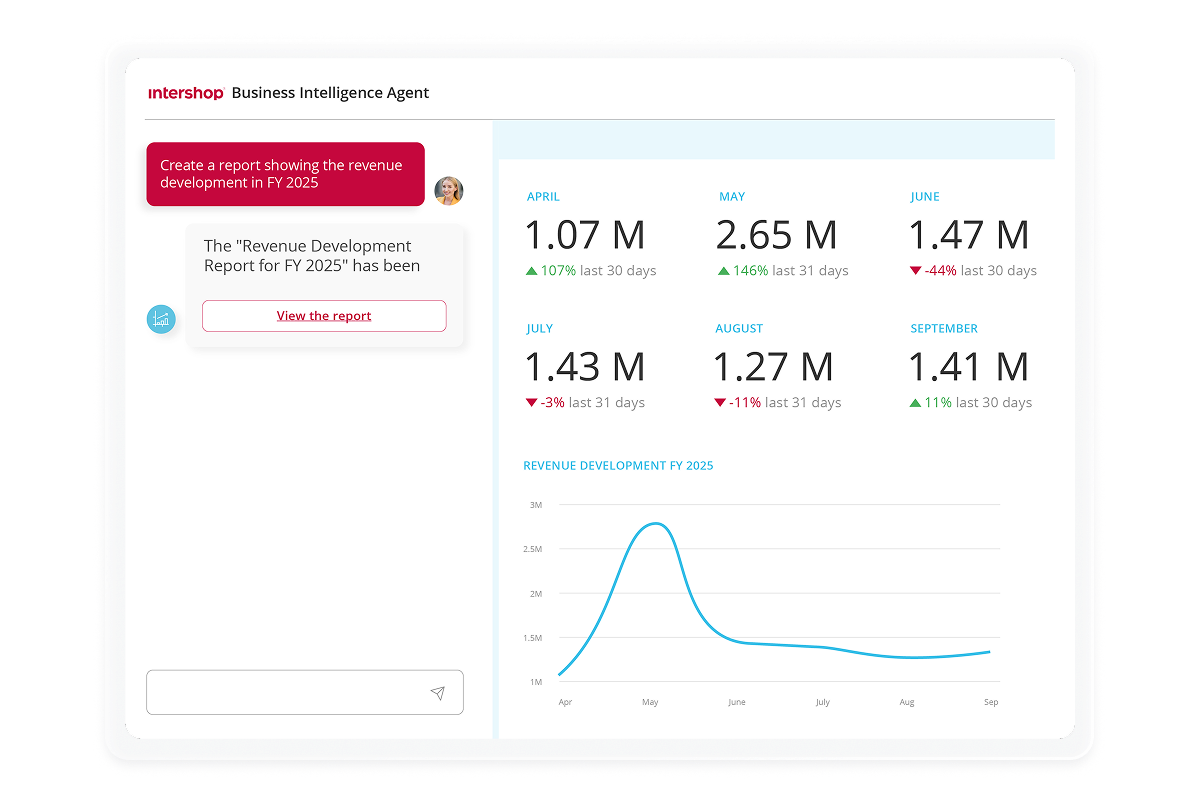Click the REVENUE DEVELOPMENT FY 2025 chart title
1200x800 pixels.
pos(618,466)
